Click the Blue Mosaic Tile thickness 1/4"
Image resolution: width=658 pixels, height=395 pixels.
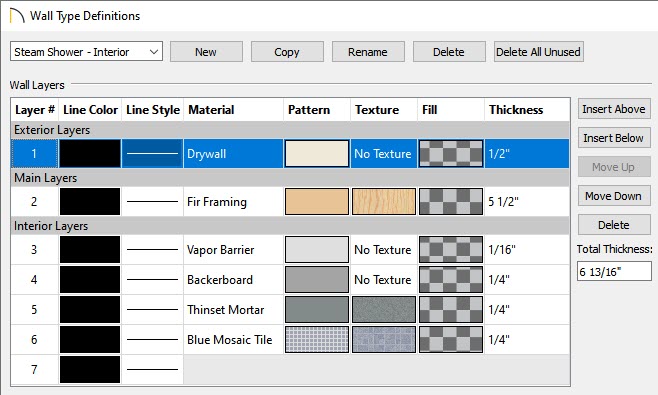coord(499,339)
